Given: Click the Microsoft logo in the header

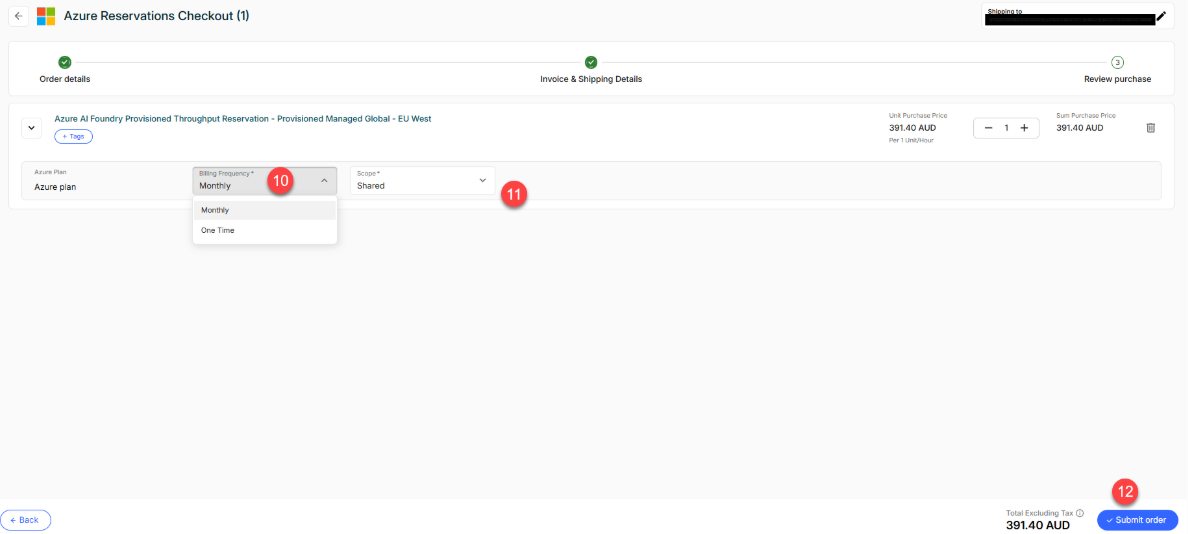Looking at the screenshot, I should [x=46, y=16].
